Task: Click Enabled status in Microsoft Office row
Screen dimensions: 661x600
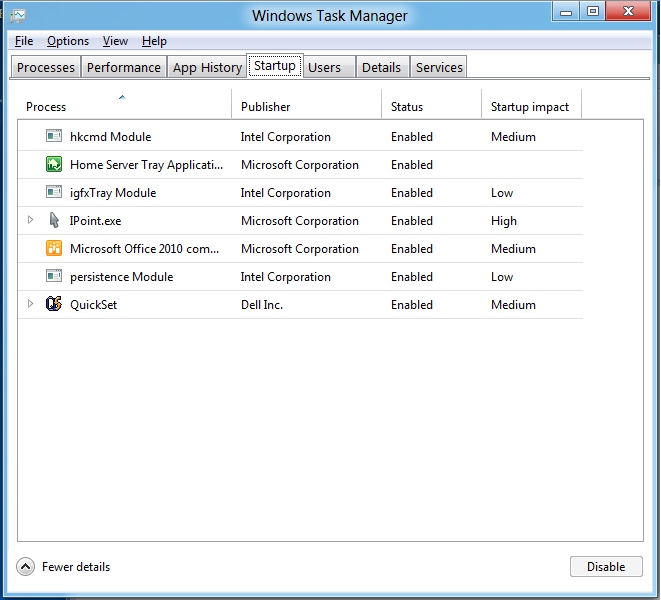Action: (411, 249)
